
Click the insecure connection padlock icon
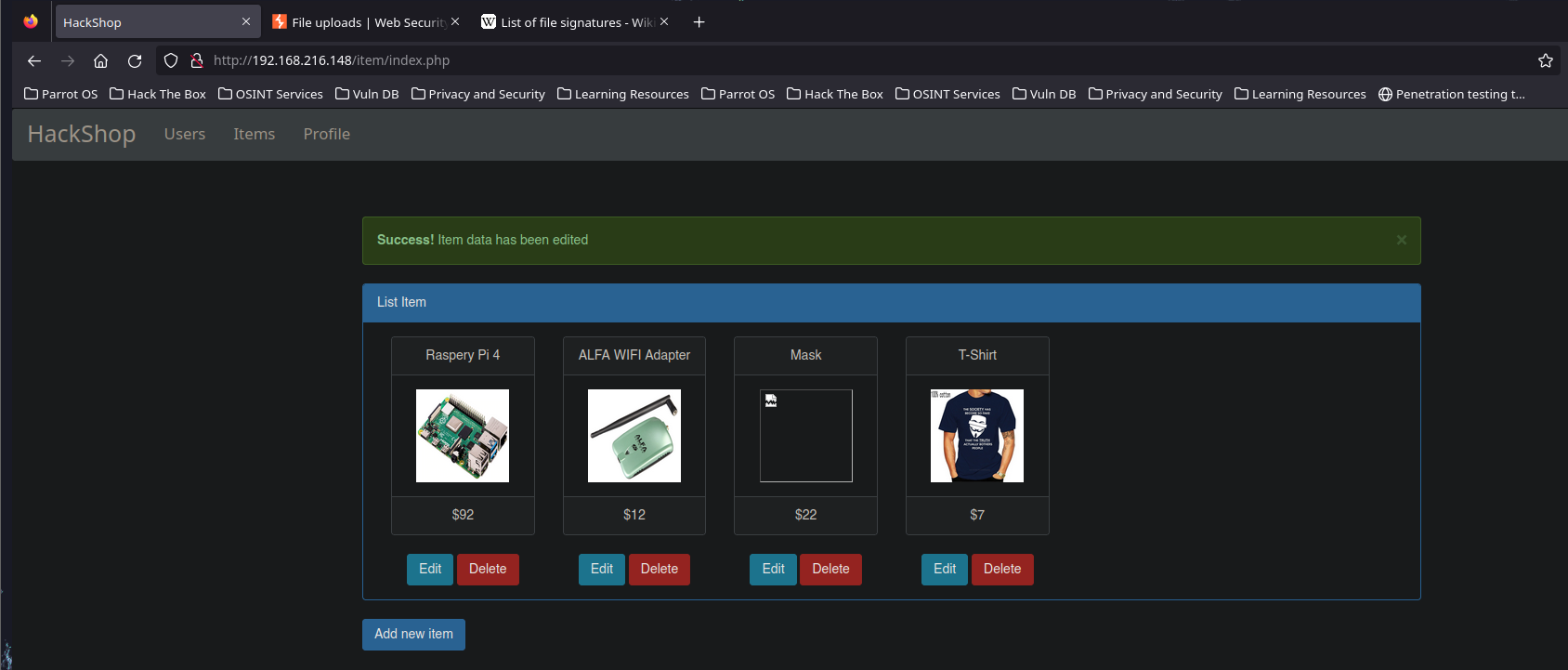tap(197, 60)
